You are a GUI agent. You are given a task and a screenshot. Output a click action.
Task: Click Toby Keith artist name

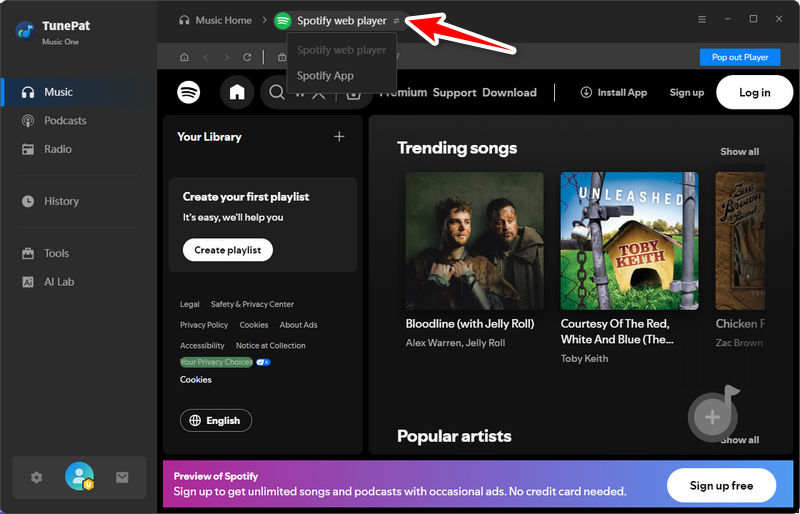(584, 359)
